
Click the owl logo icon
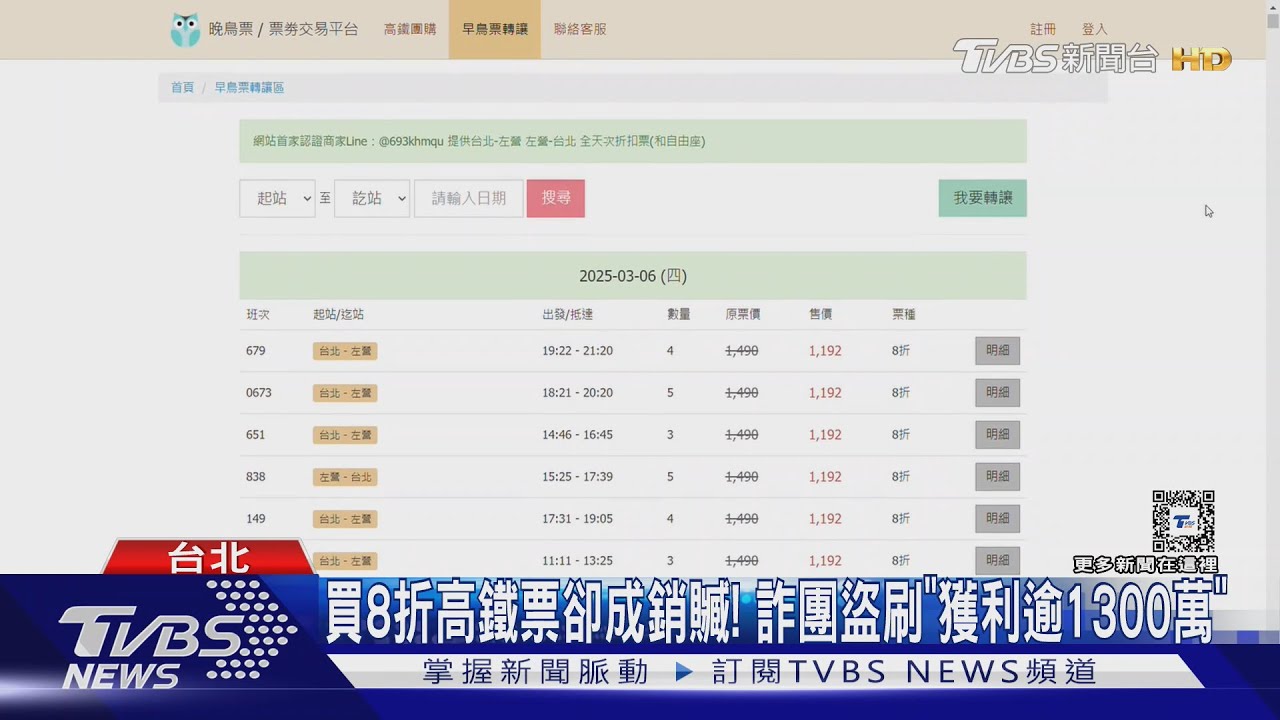185,30
